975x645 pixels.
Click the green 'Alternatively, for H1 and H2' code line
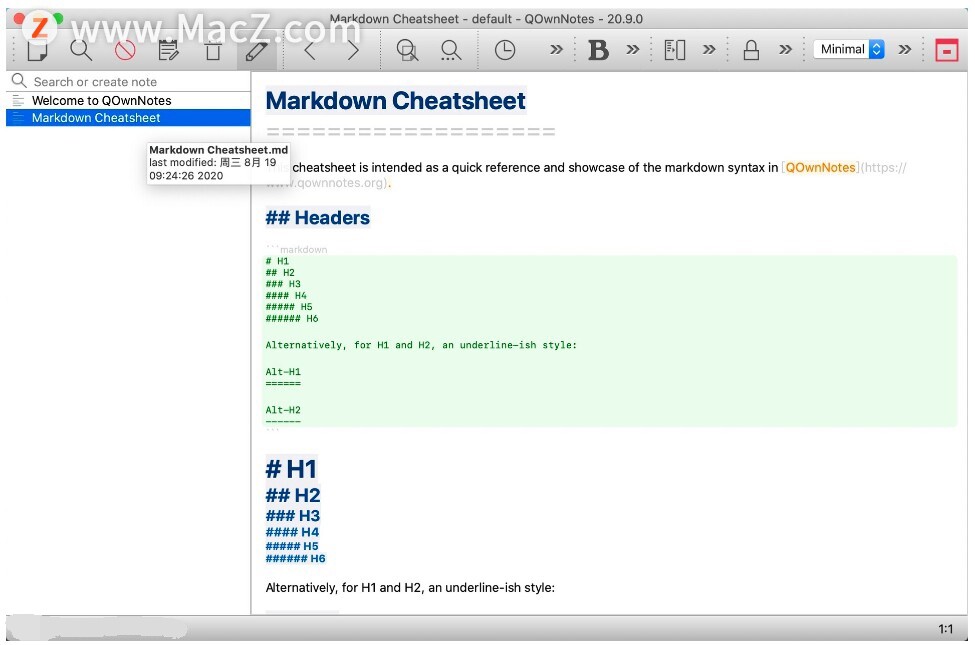click(x=421, y=345)
